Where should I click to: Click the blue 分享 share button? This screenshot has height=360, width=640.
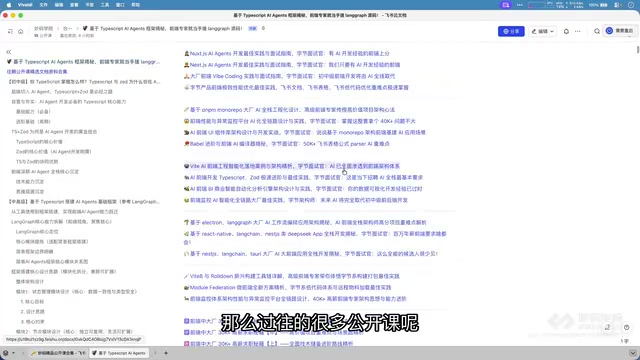[x=511, y=31]
